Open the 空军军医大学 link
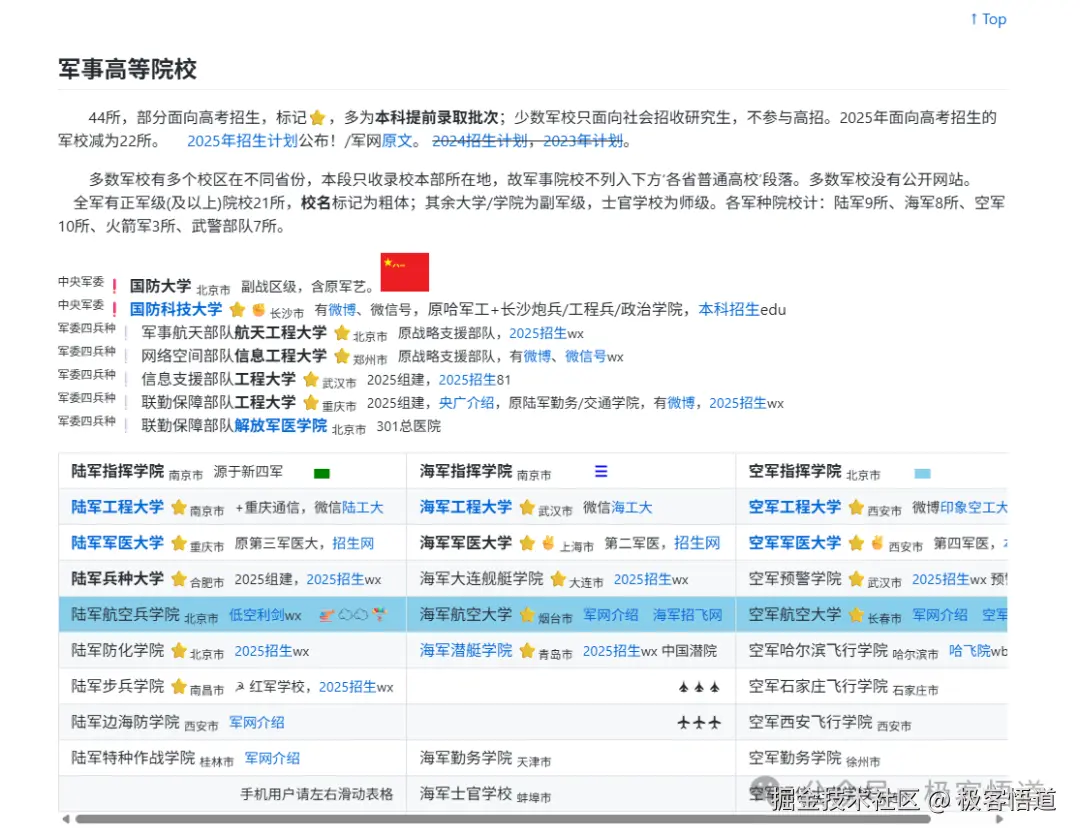The image size is (1080, 837). point(795,543)
